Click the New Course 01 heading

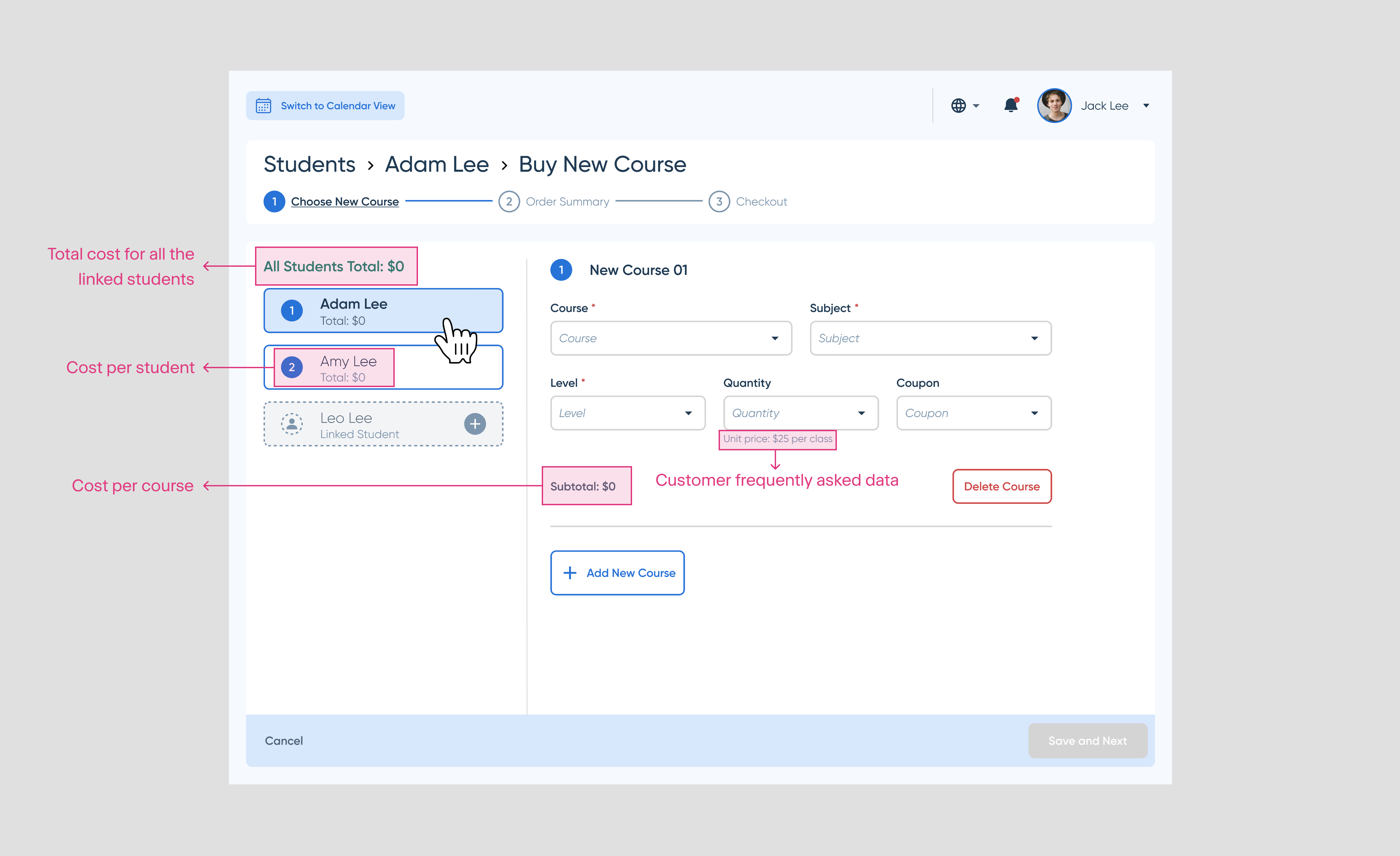coord(639,270)
